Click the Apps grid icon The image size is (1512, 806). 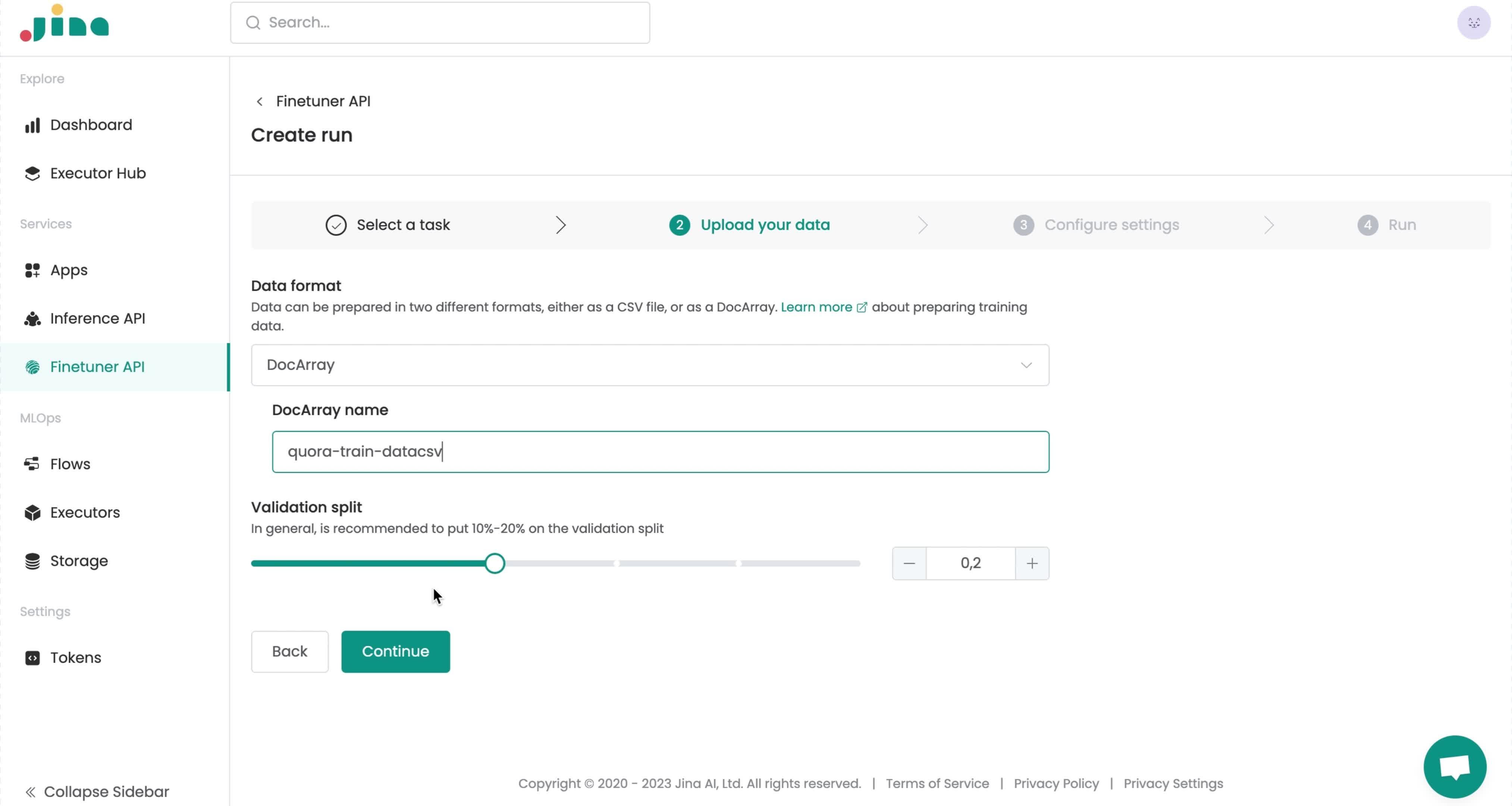(x=32, y=270)
